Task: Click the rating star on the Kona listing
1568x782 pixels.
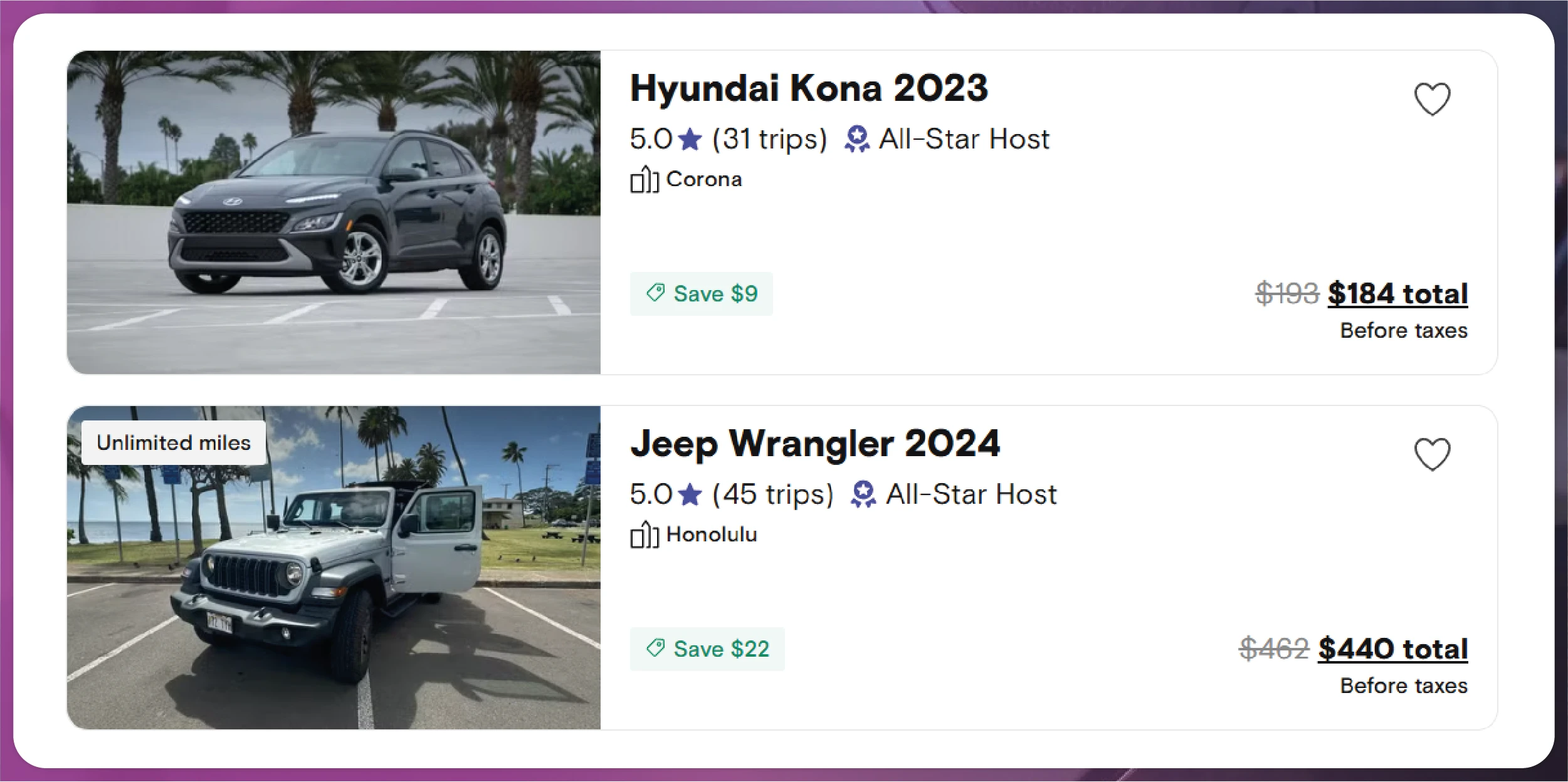Action: (x=690, y=139)
